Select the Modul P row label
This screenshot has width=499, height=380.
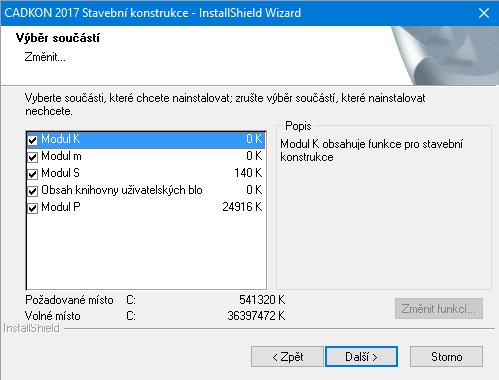coord(61,207)
